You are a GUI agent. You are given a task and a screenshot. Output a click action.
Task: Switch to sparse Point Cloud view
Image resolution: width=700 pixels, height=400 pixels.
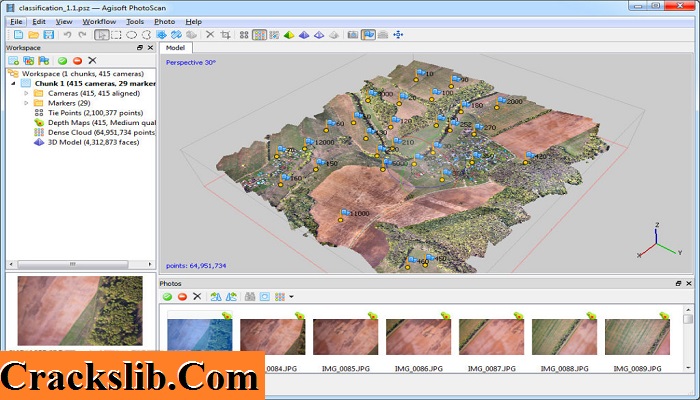coord(244,35)
